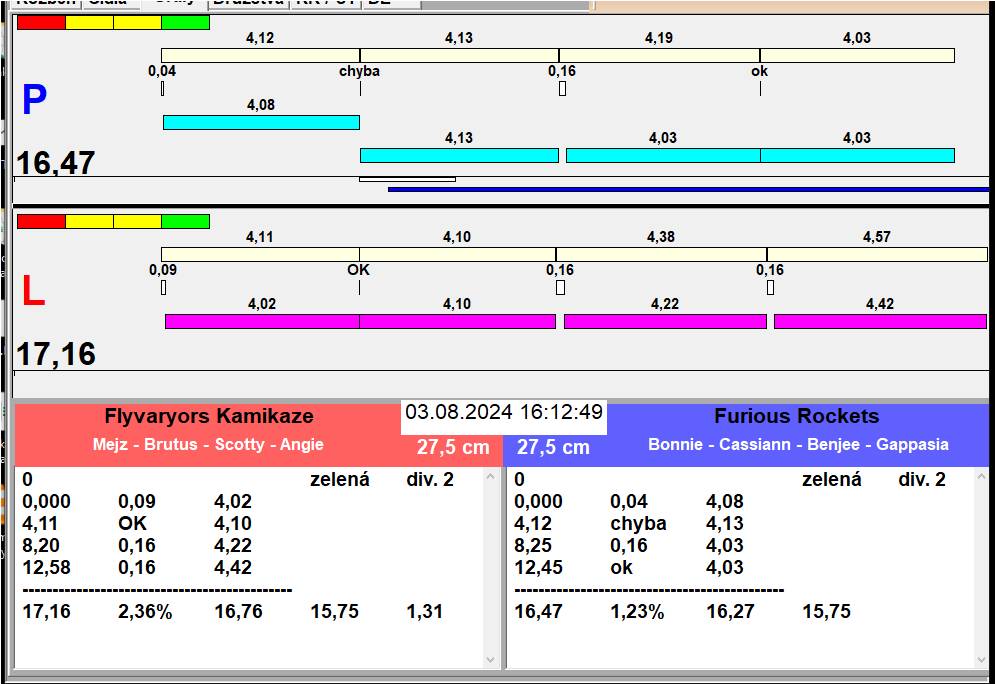Select the green light in lane L
This screenshot has height=684, width=995.
185,221
